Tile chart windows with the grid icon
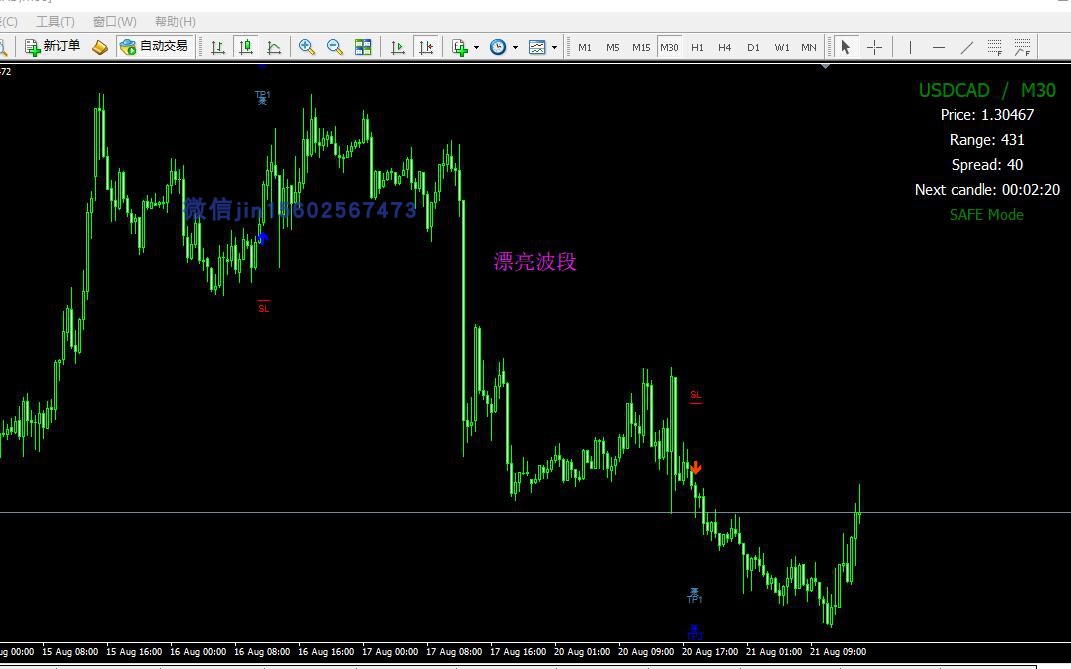 coord(363,47)
